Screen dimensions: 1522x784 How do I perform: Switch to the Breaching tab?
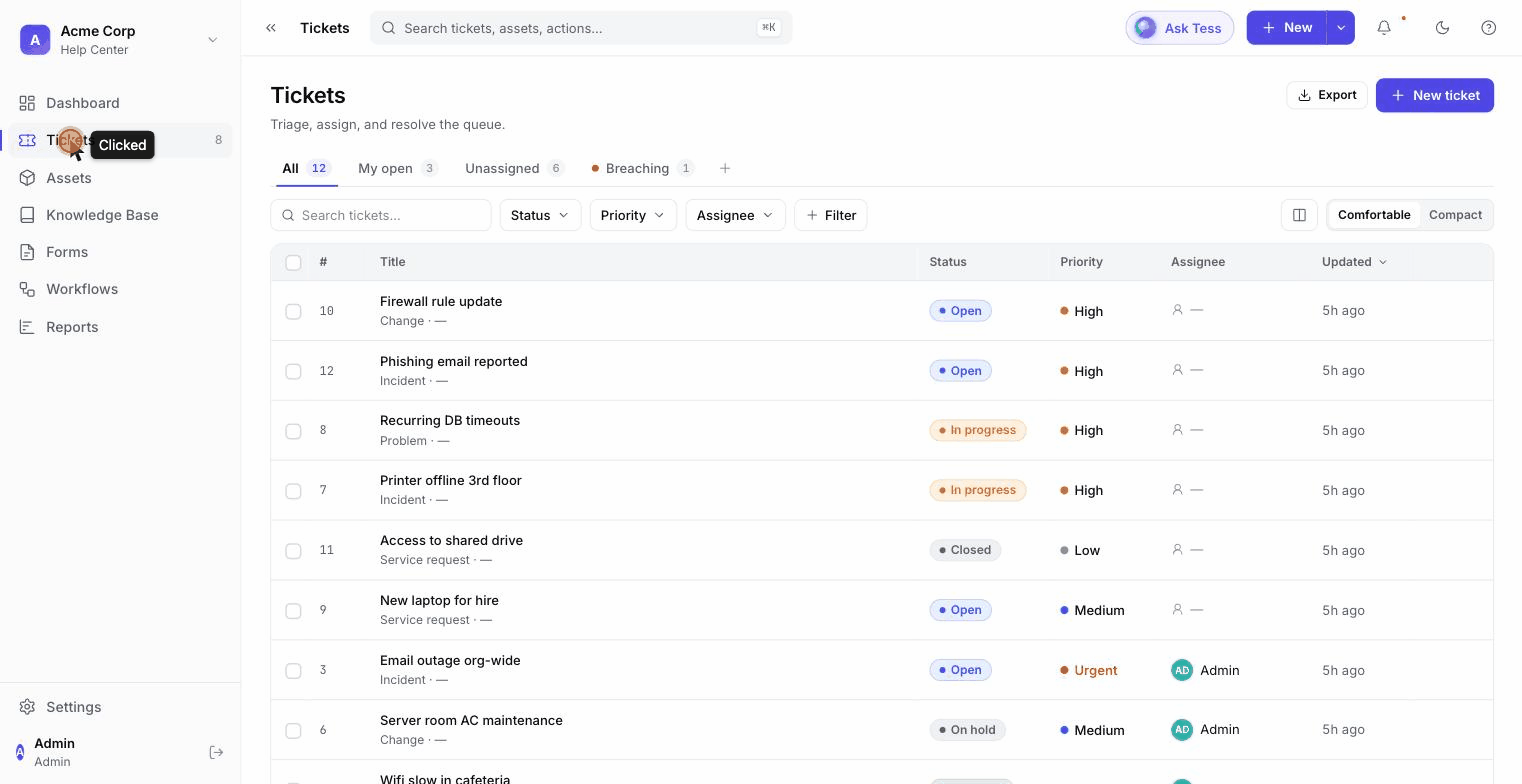(x=643, y=168)
